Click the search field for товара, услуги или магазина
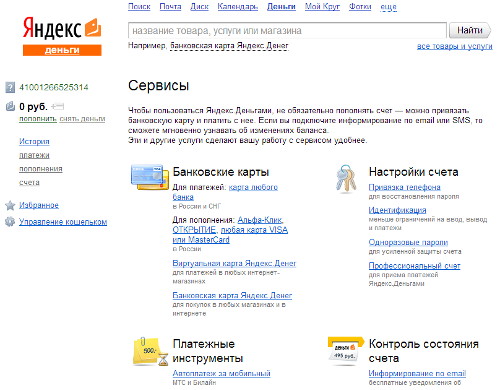The height and width of the screenshot is (390, 500). [x=287, y=31]
